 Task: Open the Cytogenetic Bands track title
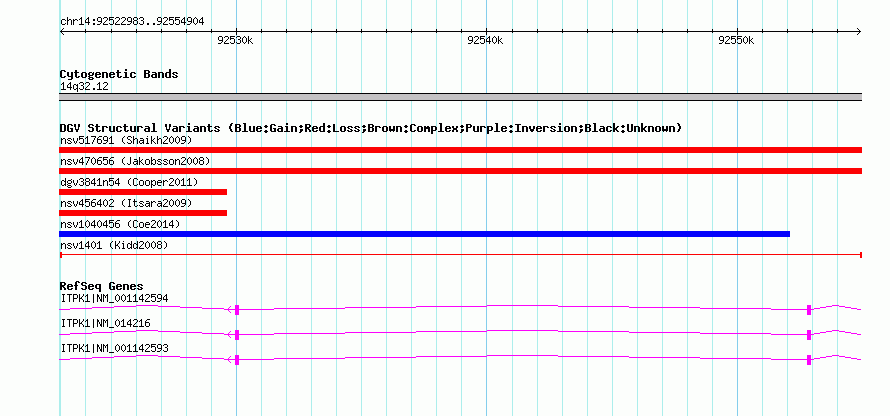point(119,74)
